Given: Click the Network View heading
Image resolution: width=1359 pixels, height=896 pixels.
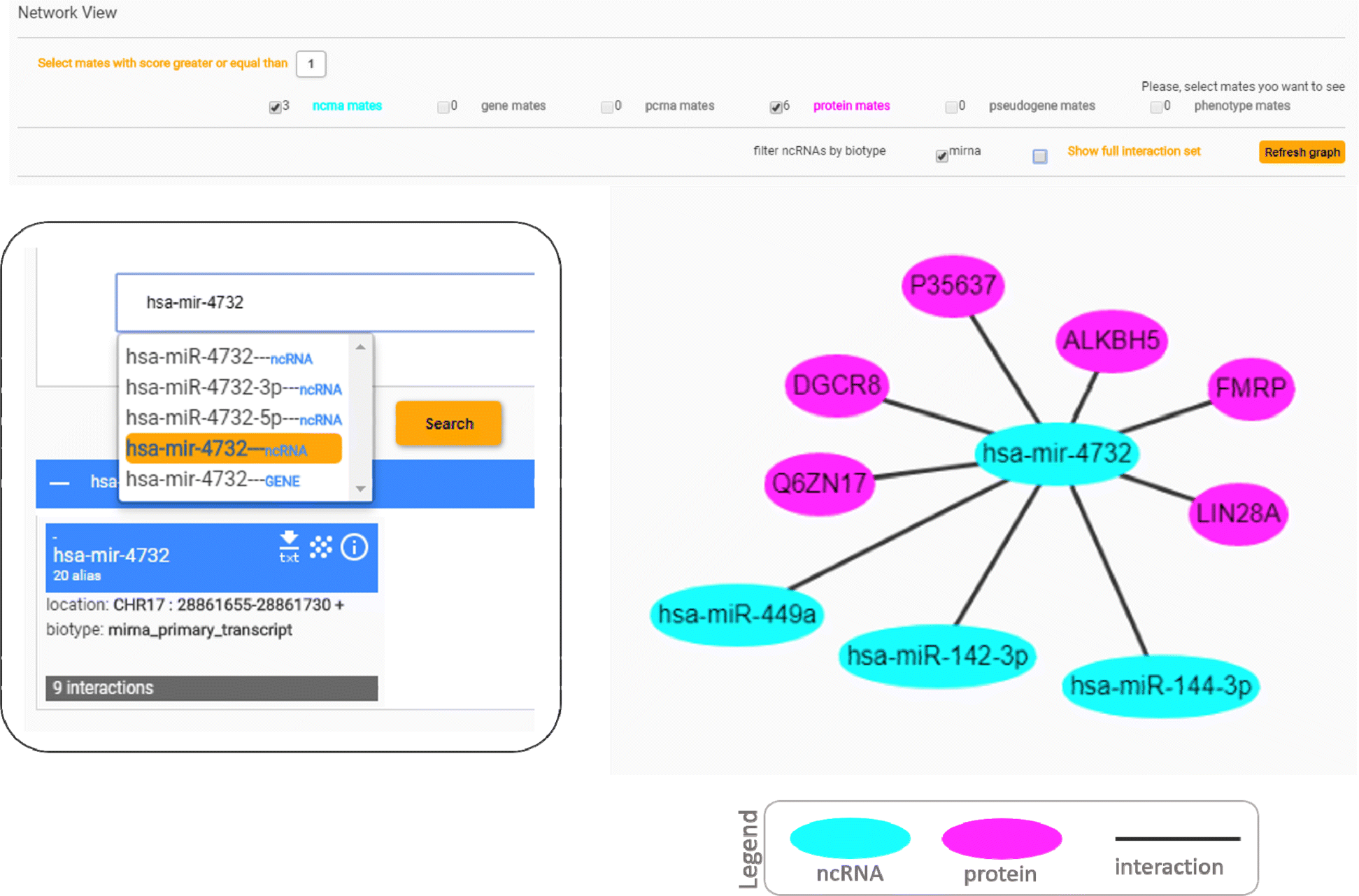Looking at the screenshot, I should tap(67, 13).
